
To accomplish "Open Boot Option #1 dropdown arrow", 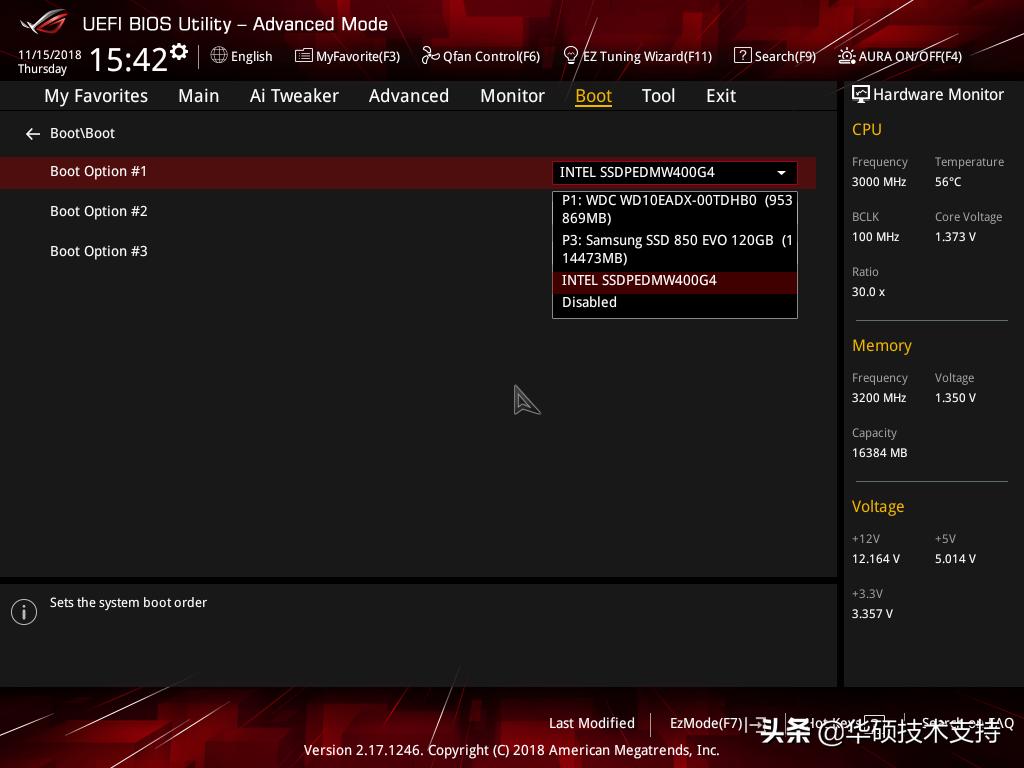I will click(x=781, y=172).
